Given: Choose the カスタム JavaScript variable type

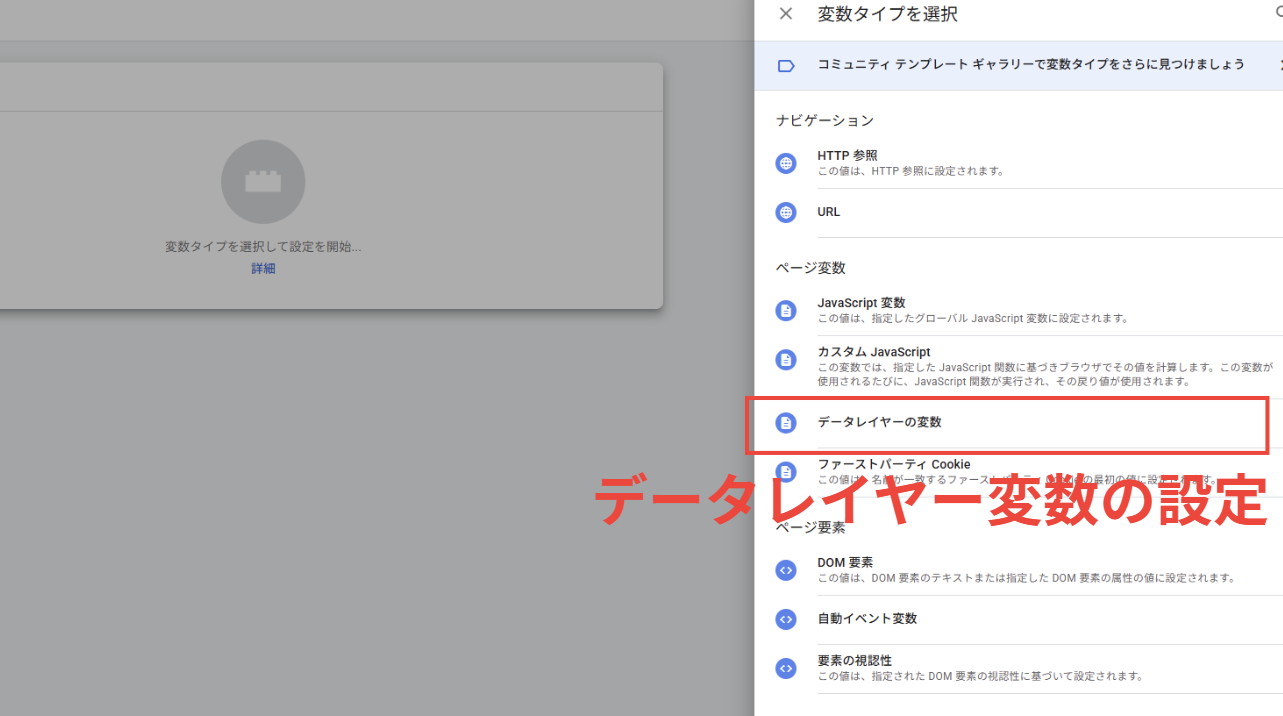Looking at the screenshot, I should [x=1029, y=367].
